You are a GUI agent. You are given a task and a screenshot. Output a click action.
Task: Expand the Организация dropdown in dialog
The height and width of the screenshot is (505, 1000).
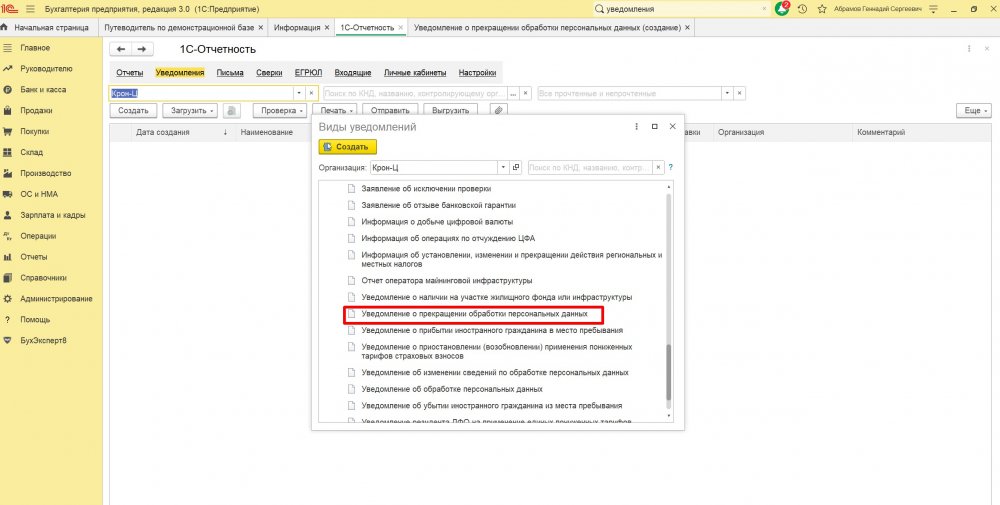coord(504,168)
